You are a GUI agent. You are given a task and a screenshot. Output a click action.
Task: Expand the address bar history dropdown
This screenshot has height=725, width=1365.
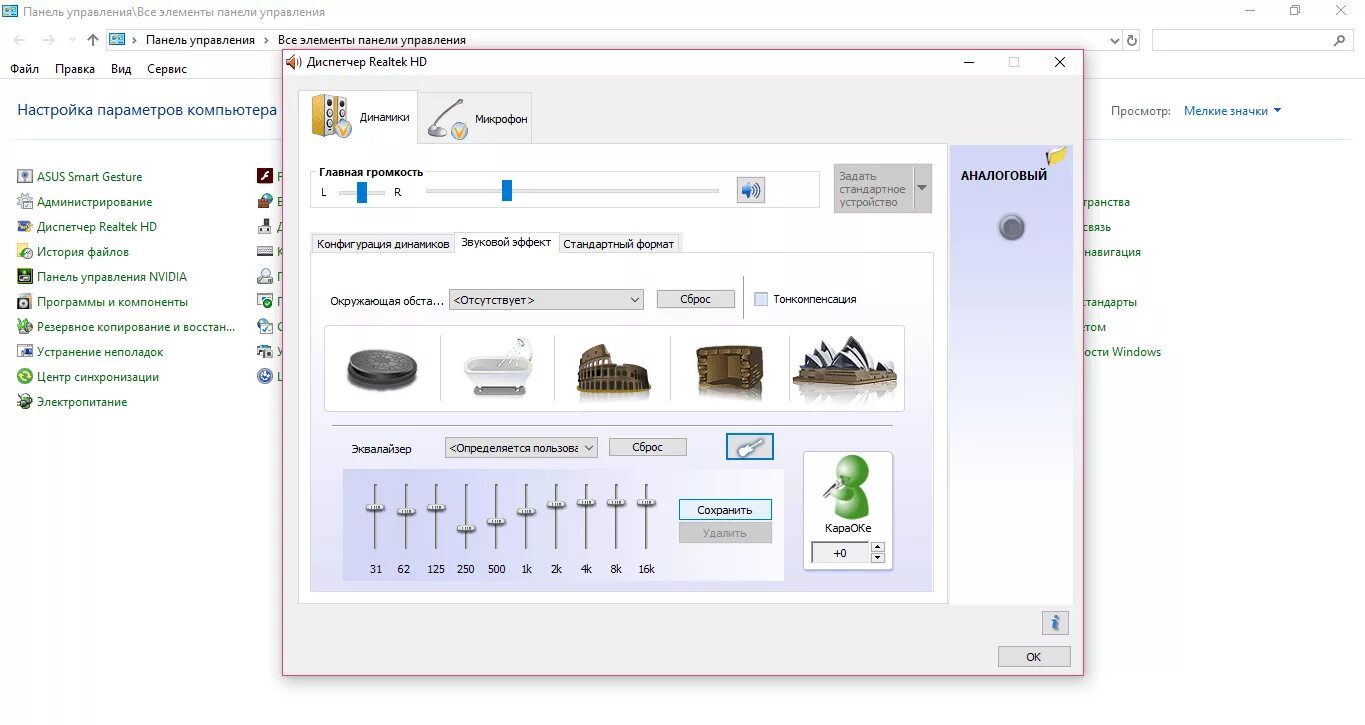tap(1116, 40)
